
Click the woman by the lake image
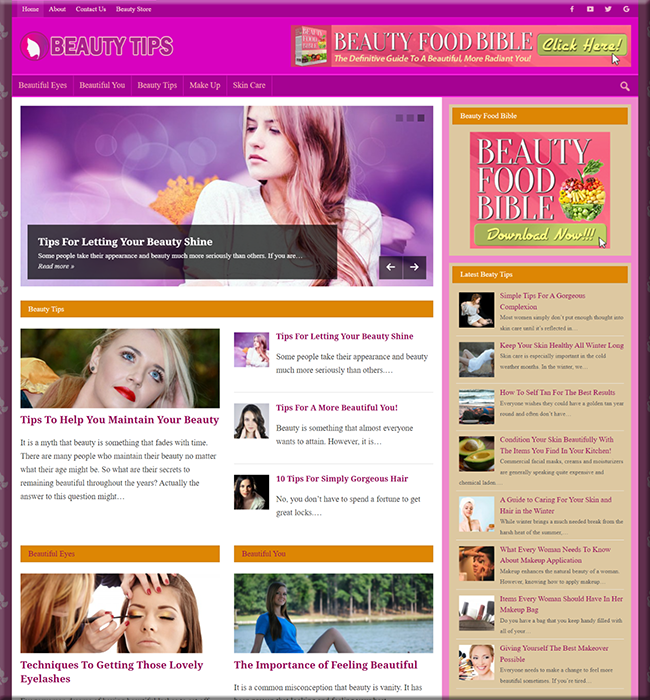pyautogui.click(x=333, y=613)
